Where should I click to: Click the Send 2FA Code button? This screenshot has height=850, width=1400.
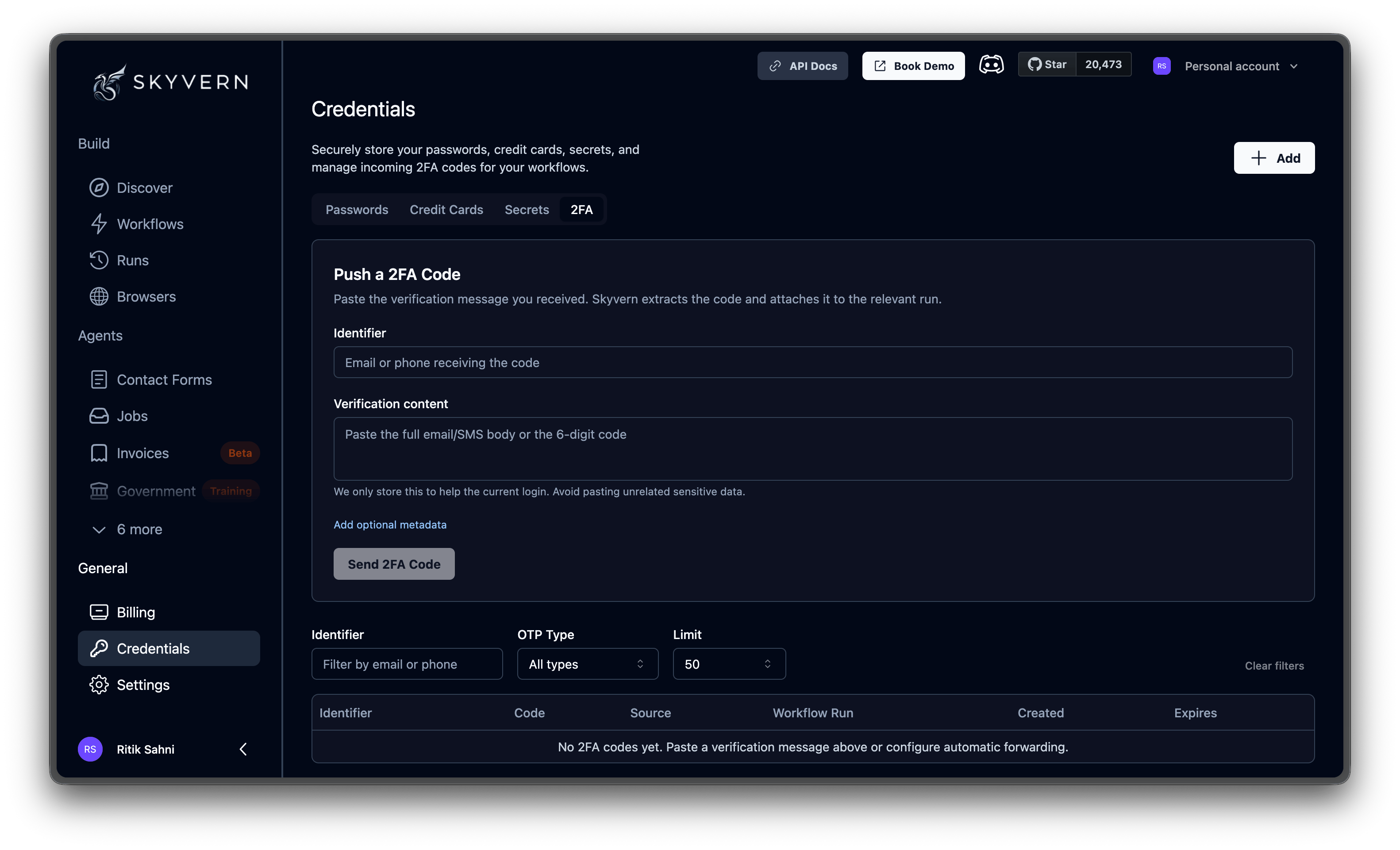[x=394, y=564]
